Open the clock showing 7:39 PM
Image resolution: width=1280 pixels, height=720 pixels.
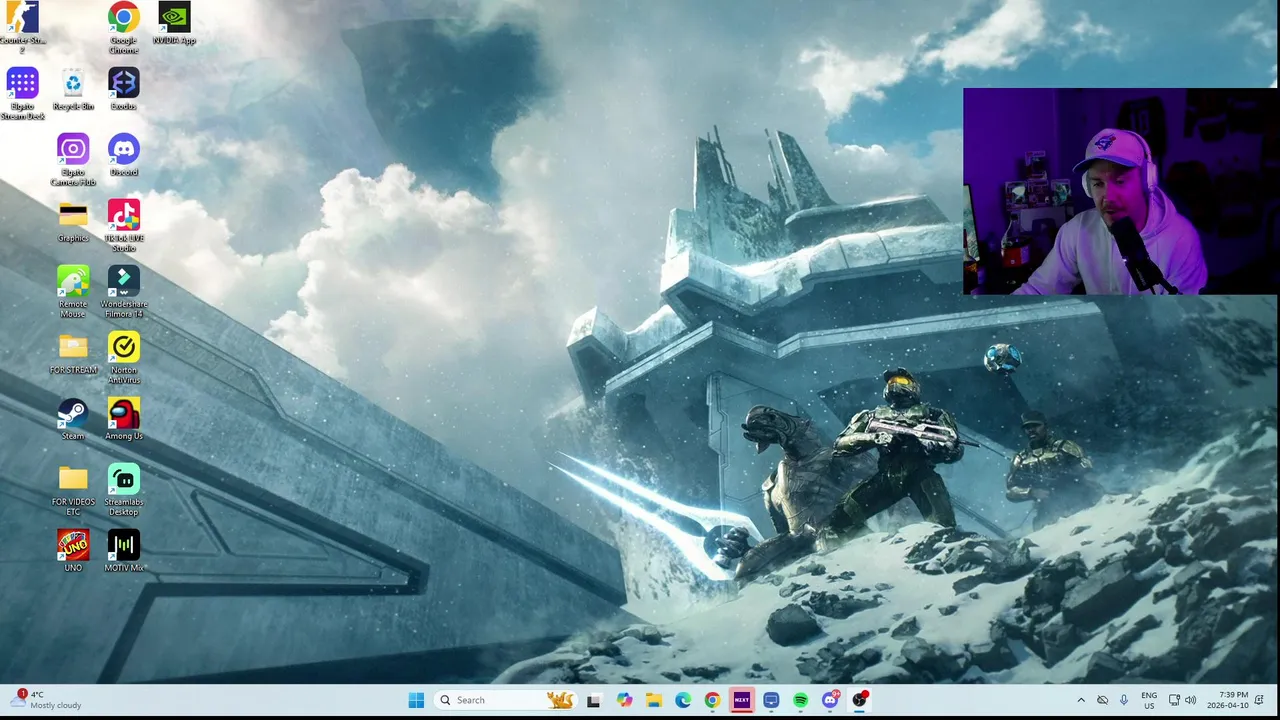(1227, 700)
